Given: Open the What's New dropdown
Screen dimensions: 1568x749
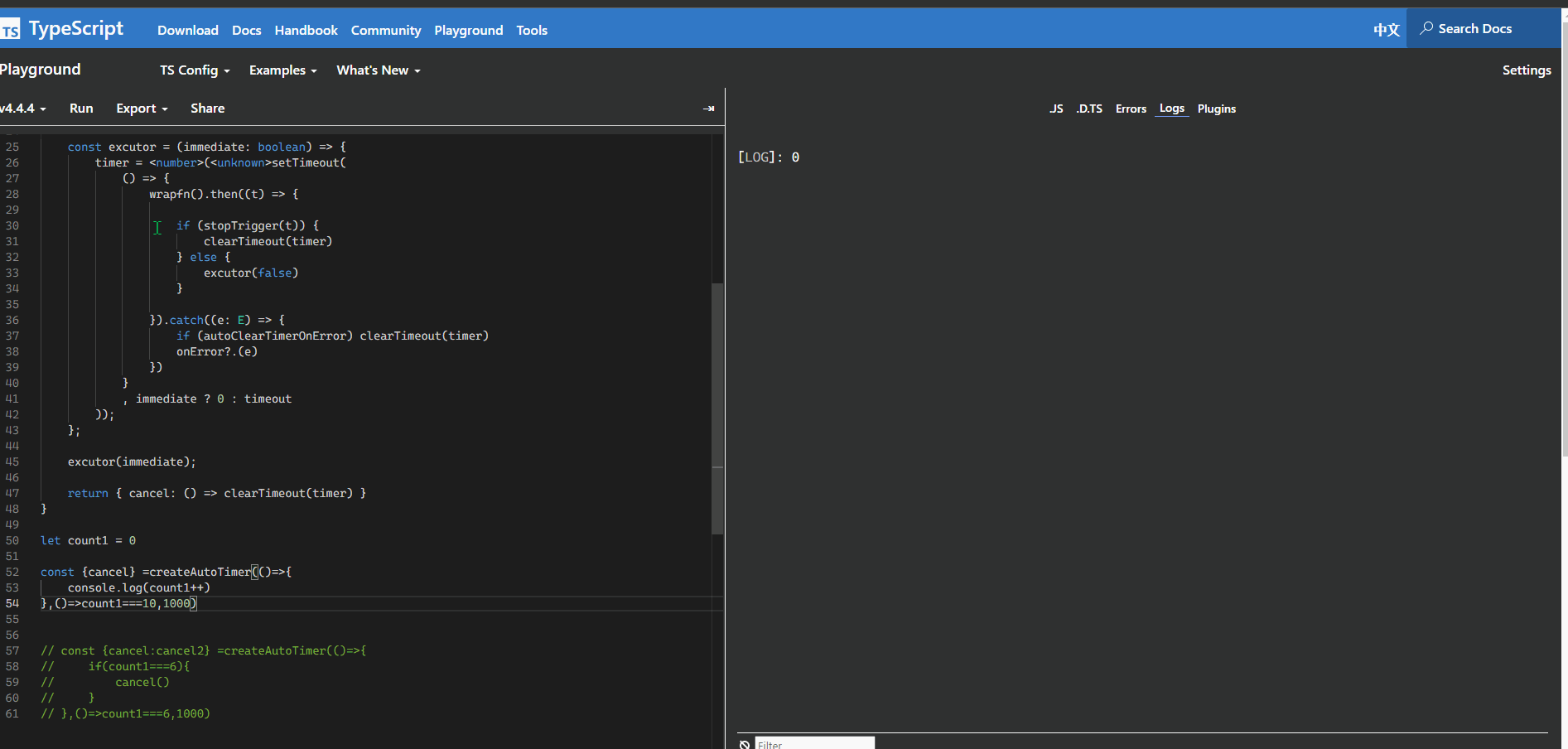Looking at the screenshot, I should click(379, 70).
